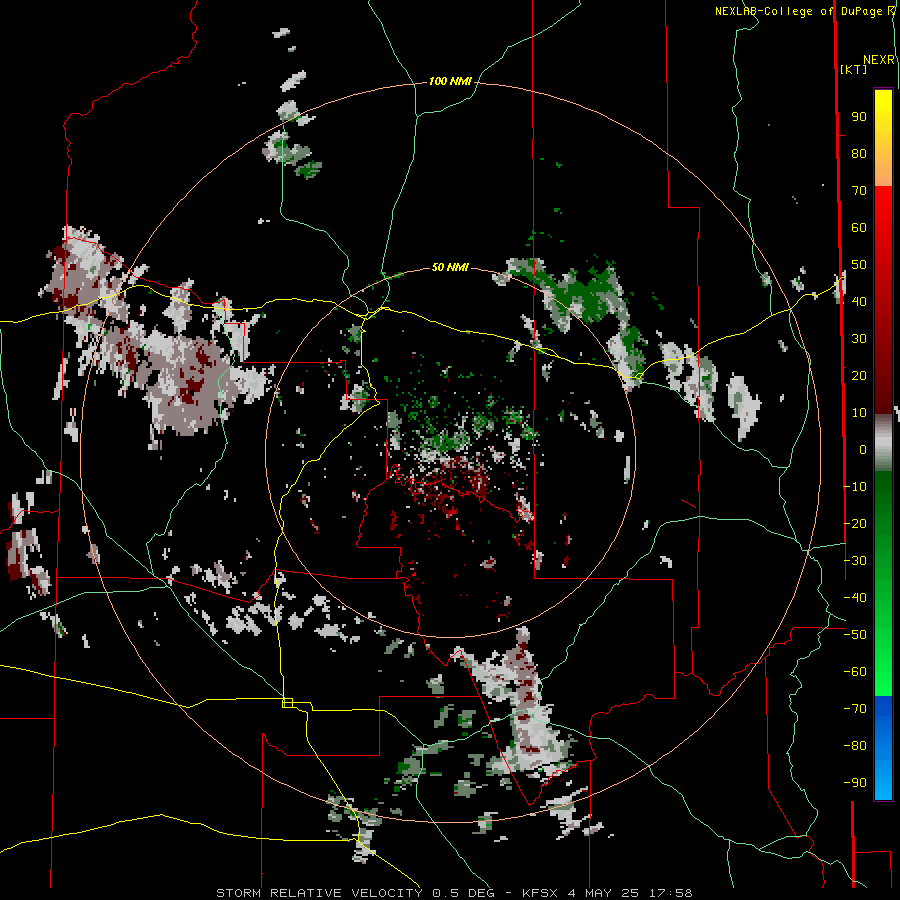Select the 0 value on the velocity scale
This screenshot has width=900, height=900.
863,450
